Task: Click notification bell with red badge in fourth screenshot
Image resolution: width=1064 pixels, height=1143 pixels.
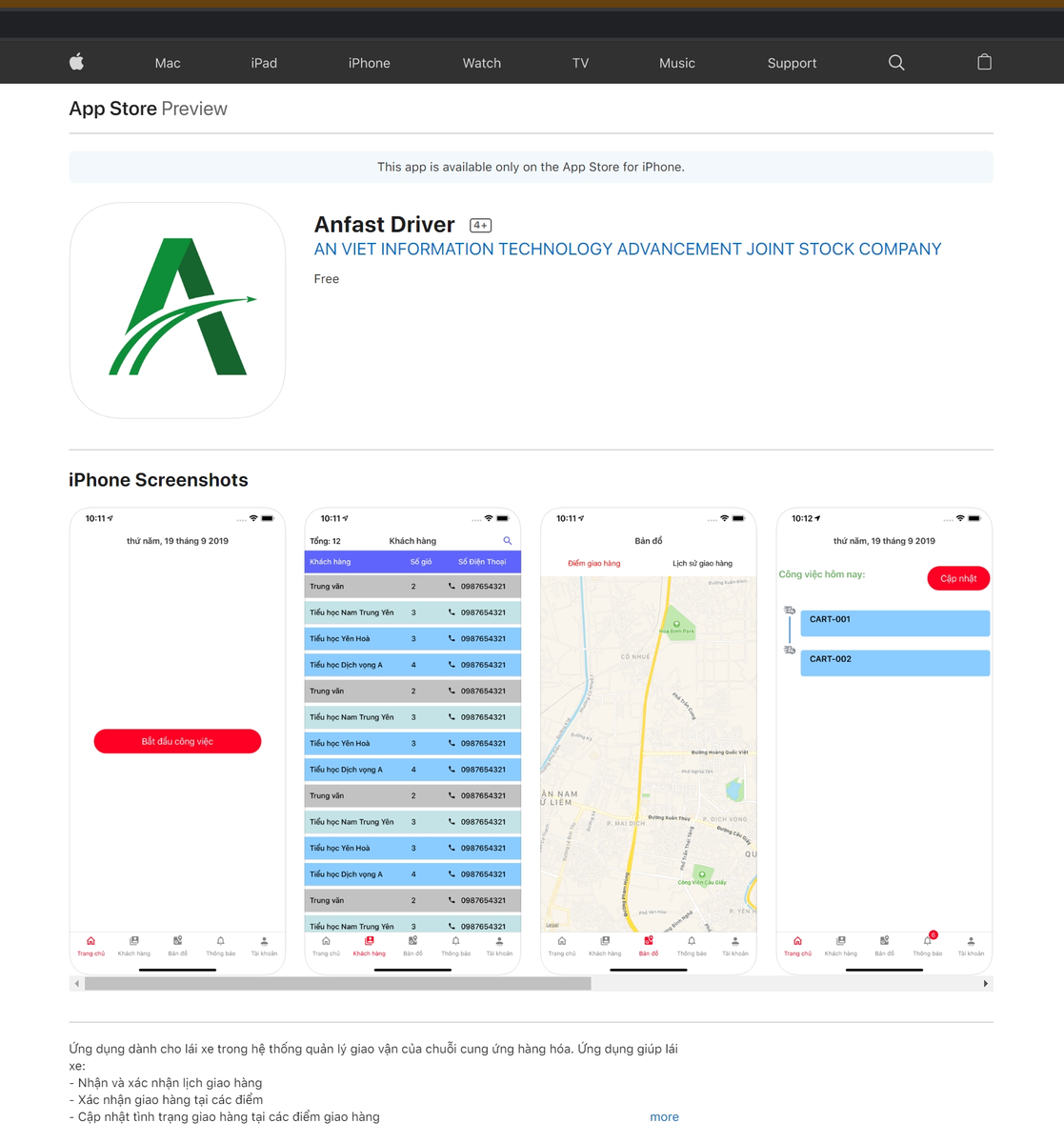Action: click(929, 939)
